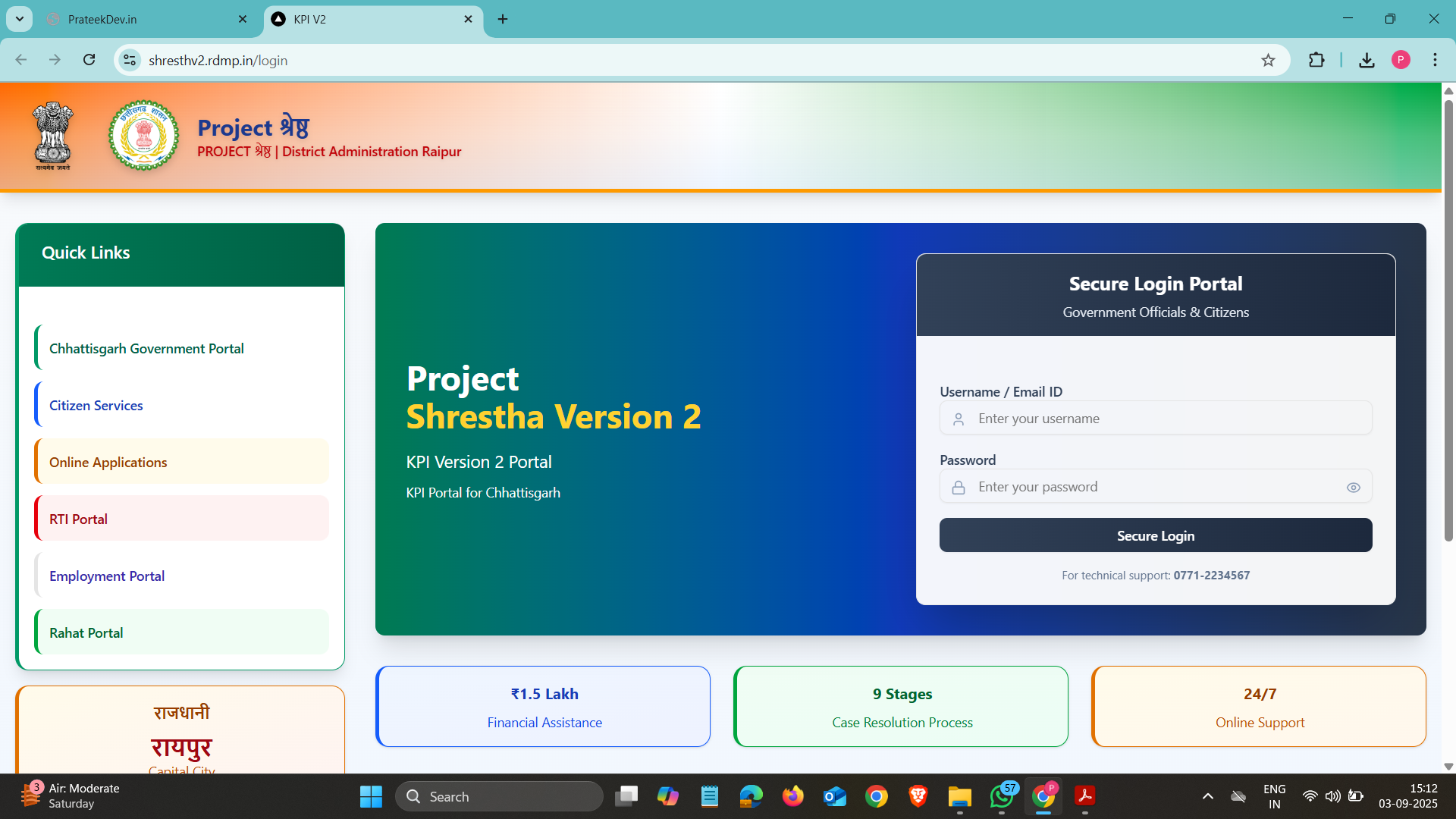
Task: Show hidden system tray icons
Action: tap(1208, 796)
